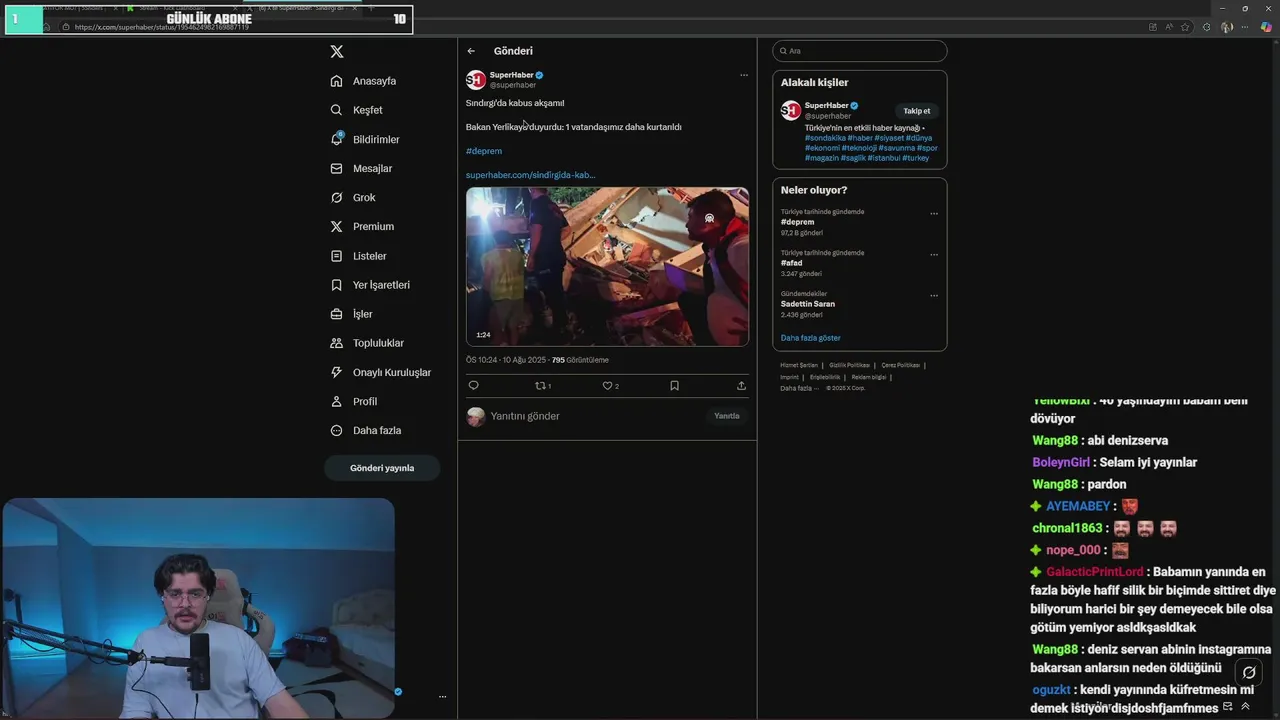Open Mesajlar messages
Viewport: 1280px width, 720px height.
361,168
